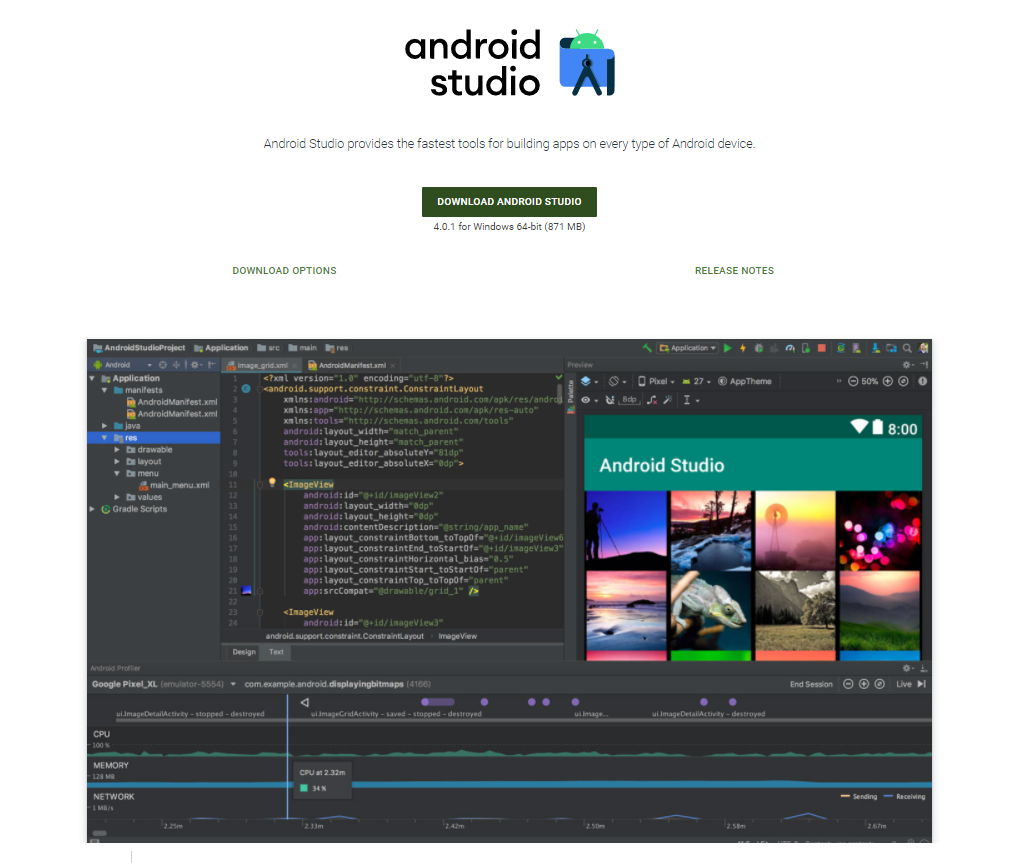
Task: Click the Profile gauge icon
Action: click(790, 348)
